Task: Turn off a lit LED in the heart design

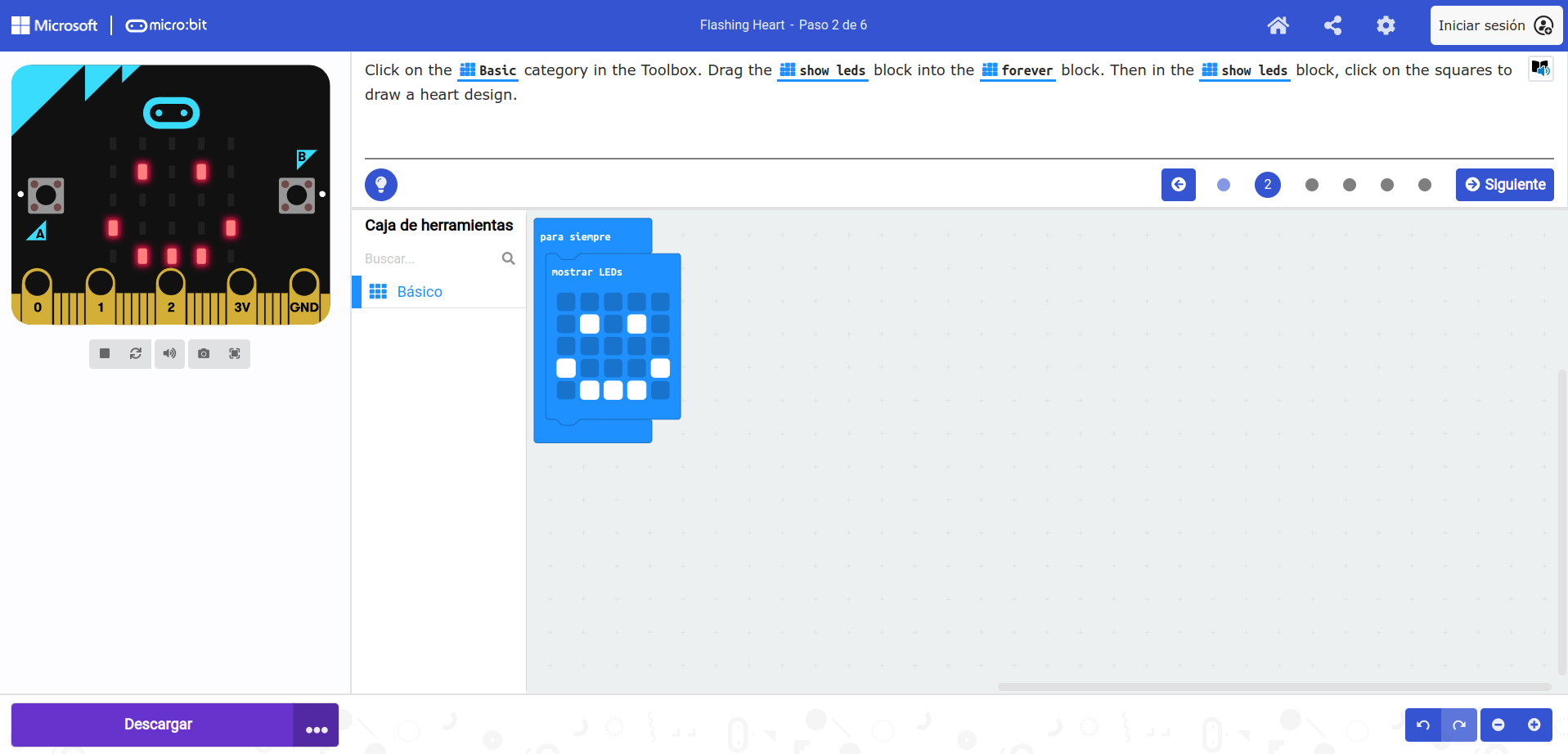Action: [589, 324]
